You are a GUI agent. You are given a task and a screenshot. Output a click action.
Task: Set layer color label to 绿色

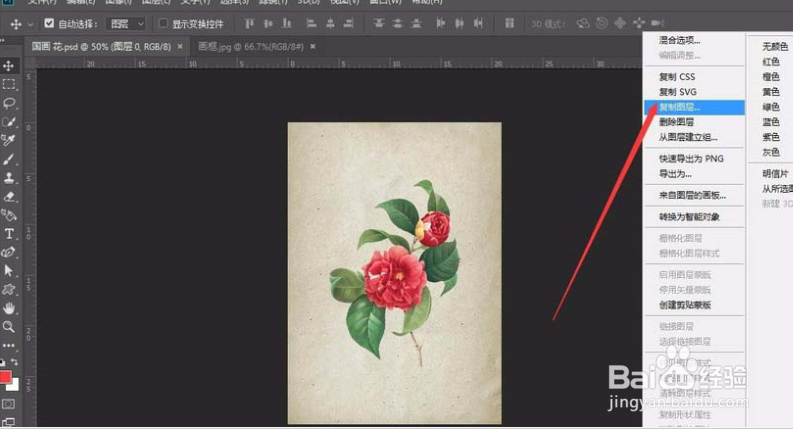[771, 107]
